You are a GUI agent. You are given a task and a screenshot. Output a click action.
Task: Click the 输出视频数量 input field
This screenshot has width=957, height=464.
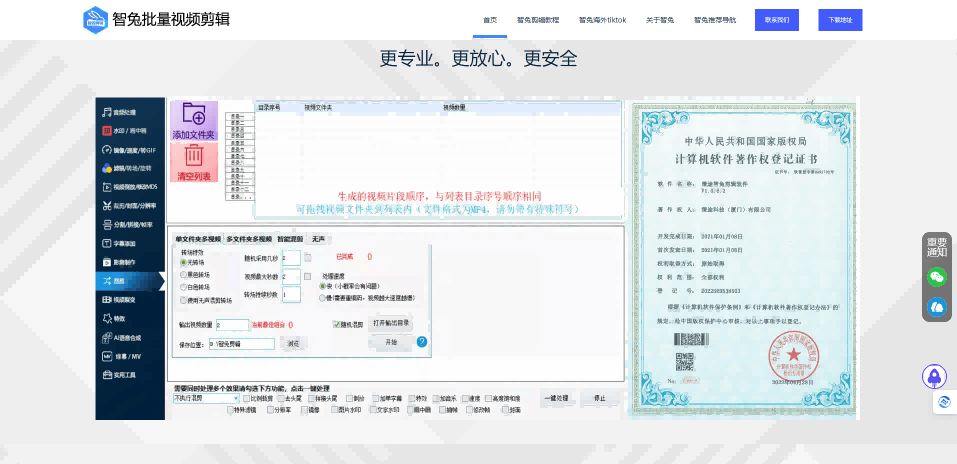pos(231,324)
